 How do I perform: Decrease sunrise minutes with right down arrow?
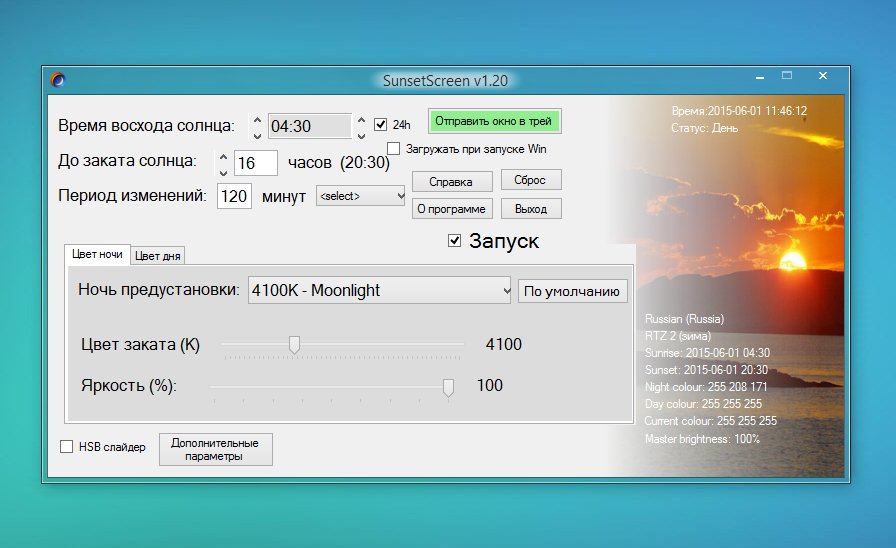point(361,135)
